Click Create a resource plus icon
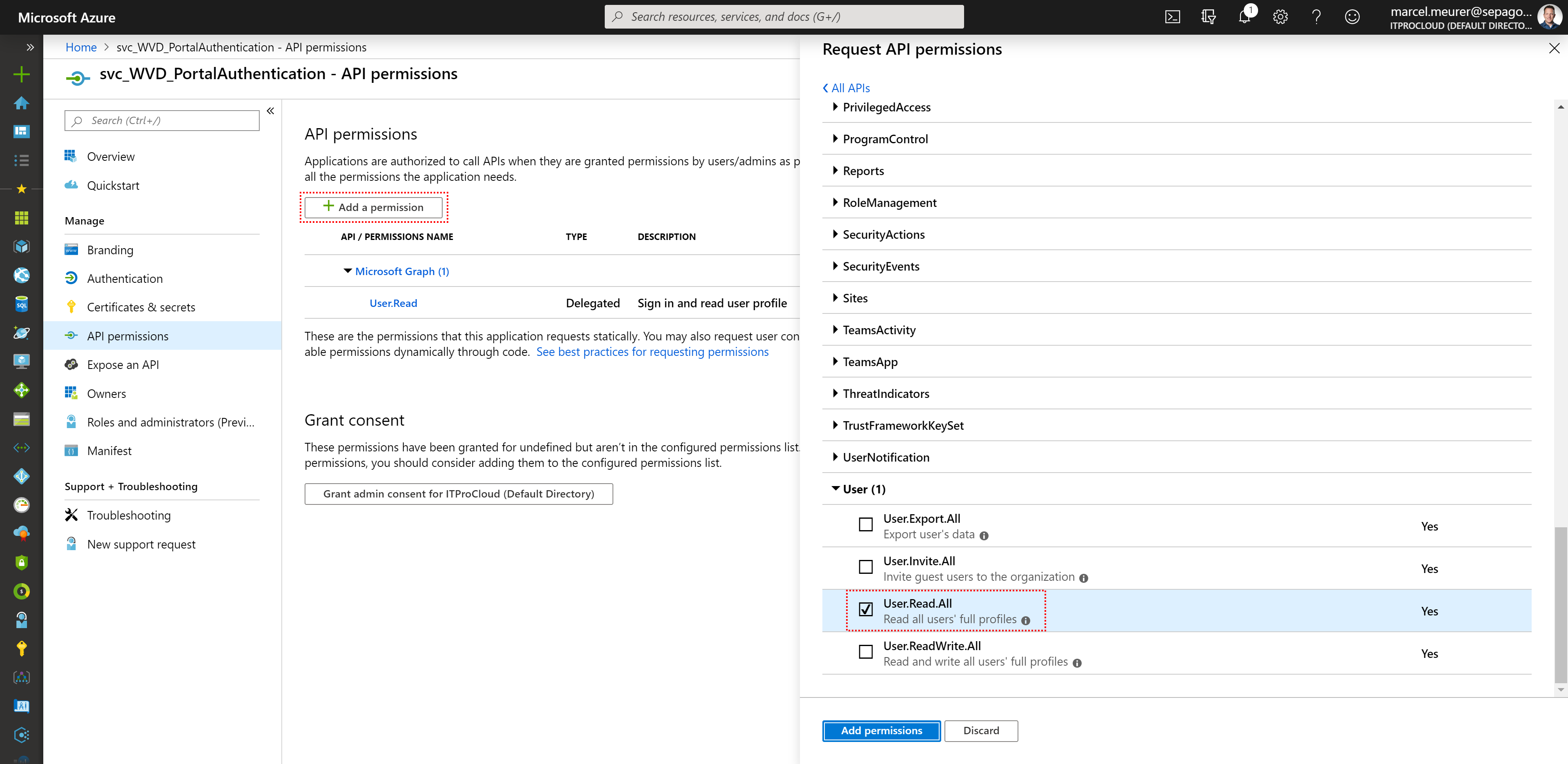 (x=21, y=74)
